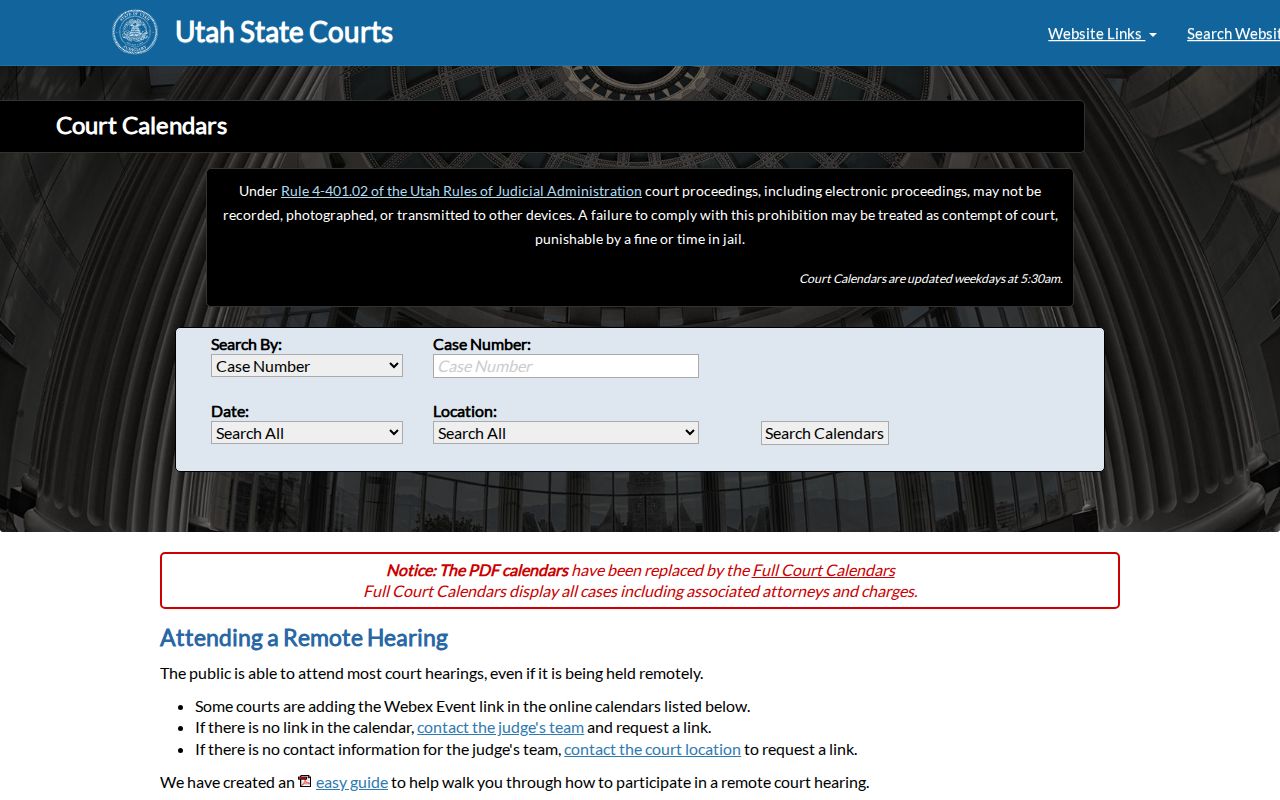Click the Utah State Courts seal logo
1280x800 pixels.
coord(135,32)
